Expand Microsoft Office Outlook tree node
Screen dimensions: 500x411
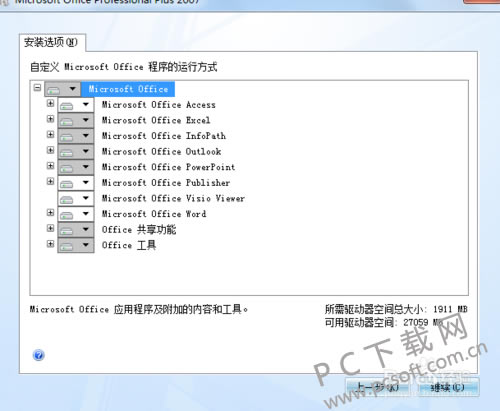[50, 150]
